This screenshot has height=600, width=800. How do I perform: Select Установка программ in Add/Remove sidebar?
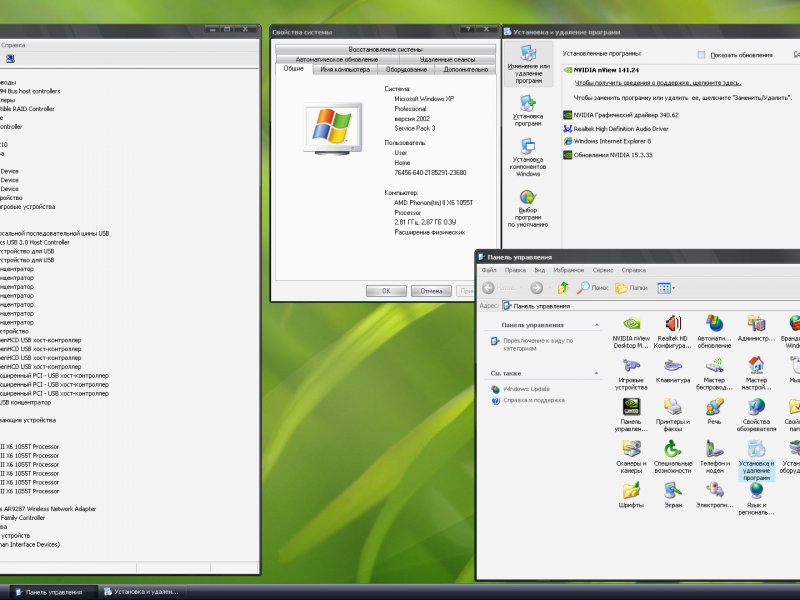[528, 110]
